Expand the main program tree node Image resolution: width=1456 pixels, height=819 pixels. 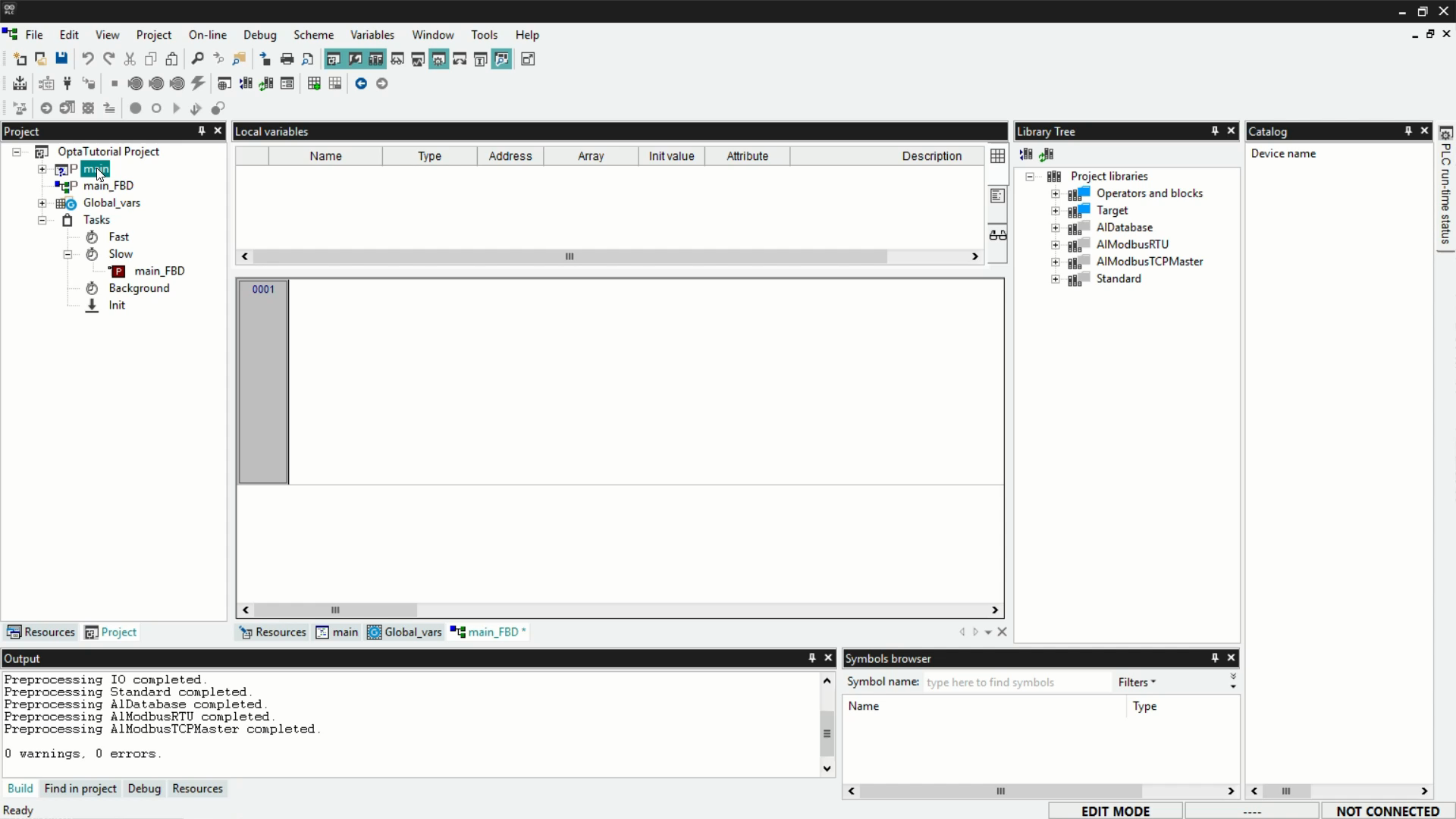42,169
